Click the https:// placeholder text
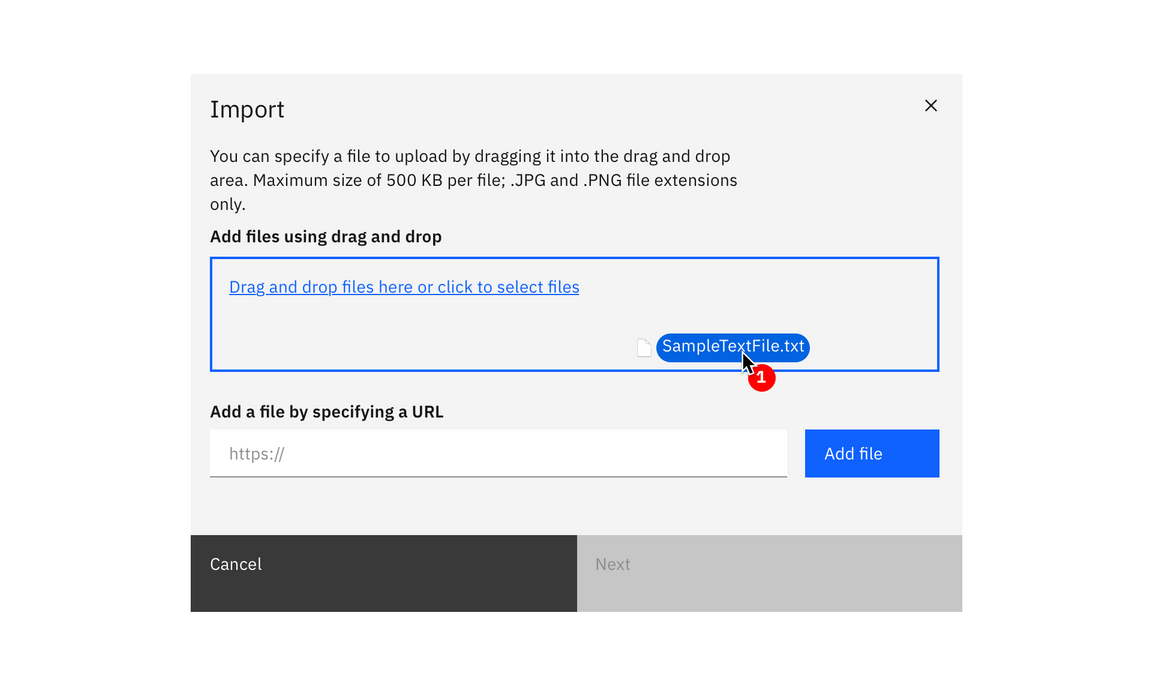 255,453
